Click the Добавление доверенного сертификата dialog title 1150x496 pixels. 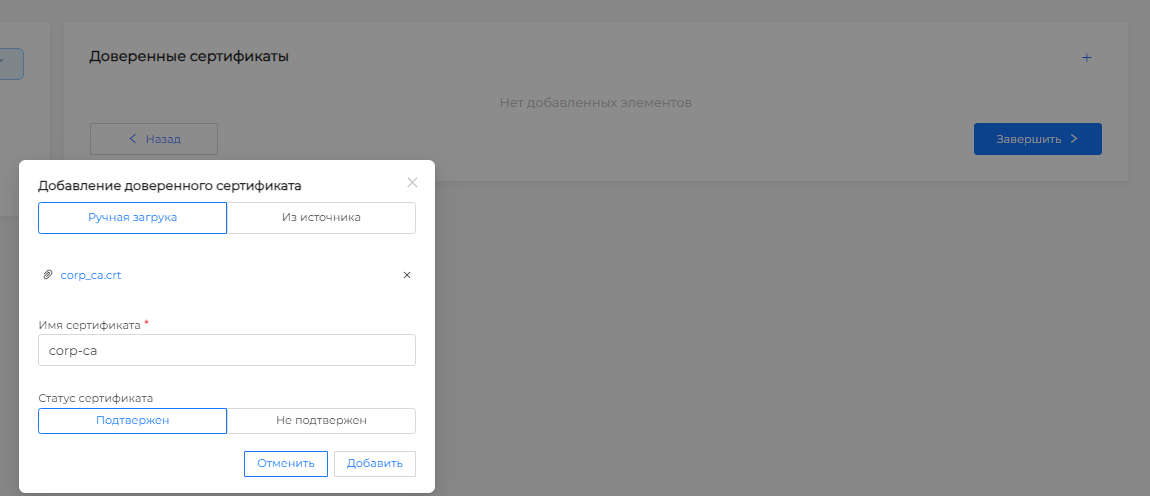click(170, 185)
